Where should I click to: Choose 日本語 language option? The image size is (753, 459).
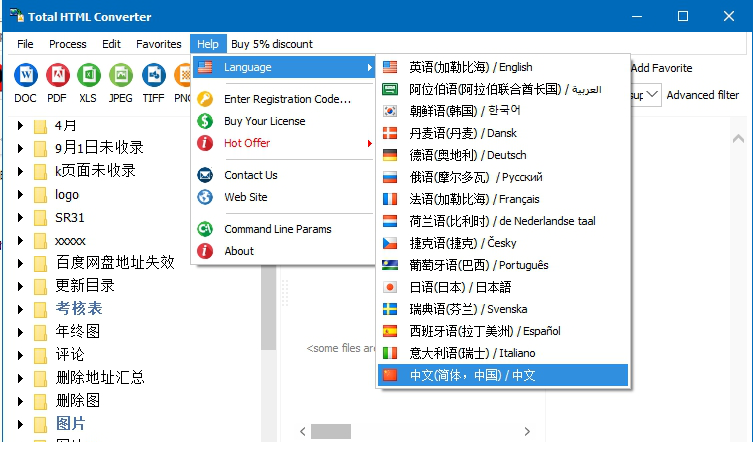(x=503, y=287)
